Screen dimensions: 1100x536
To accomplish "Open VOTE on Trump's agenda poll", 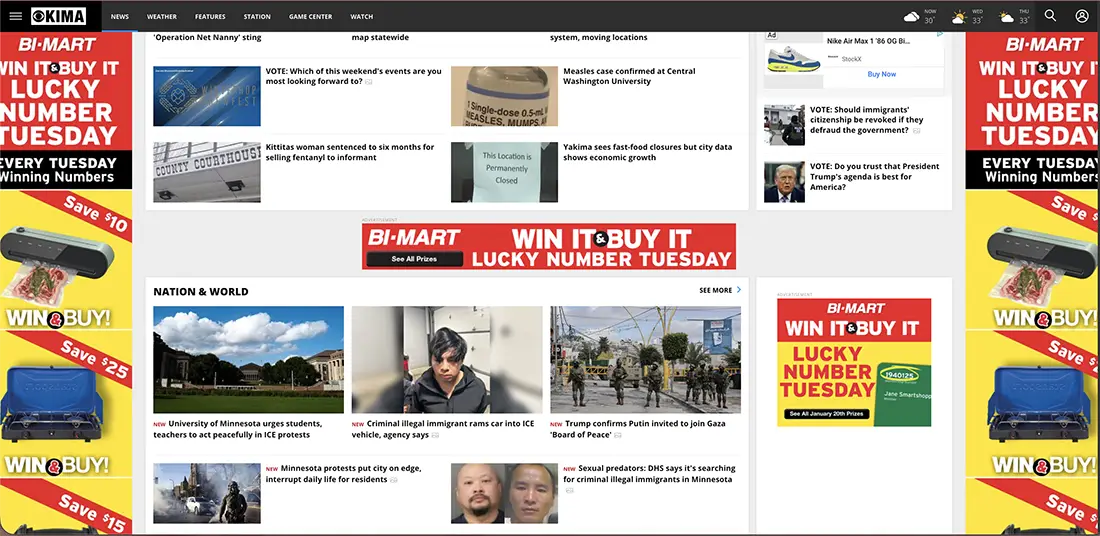I will [x=874, y=177].
